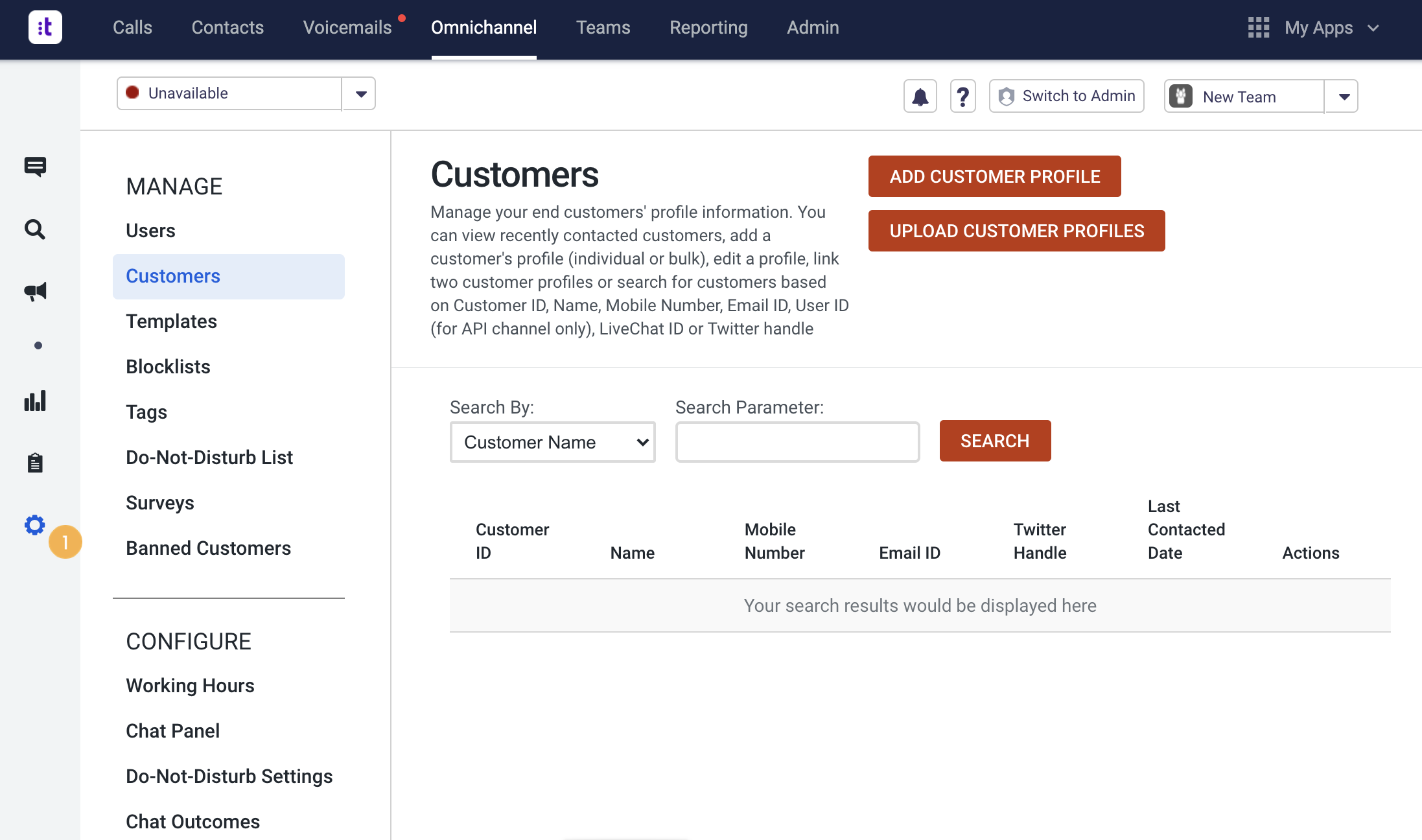
Task: Open the clipboard icon in sidebar
Action: click(35, 463)
